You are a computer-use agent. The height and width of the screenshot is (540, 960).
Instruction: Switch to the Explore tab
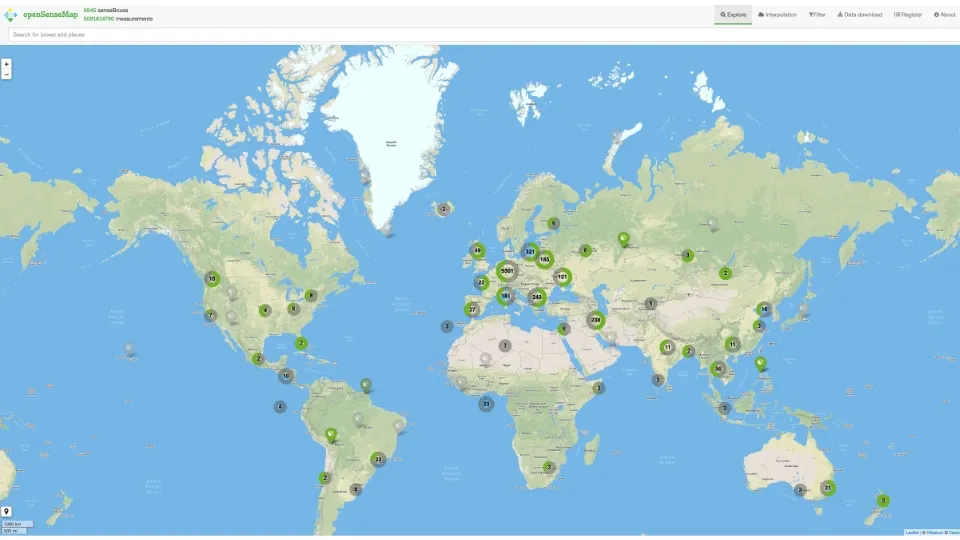733,15
